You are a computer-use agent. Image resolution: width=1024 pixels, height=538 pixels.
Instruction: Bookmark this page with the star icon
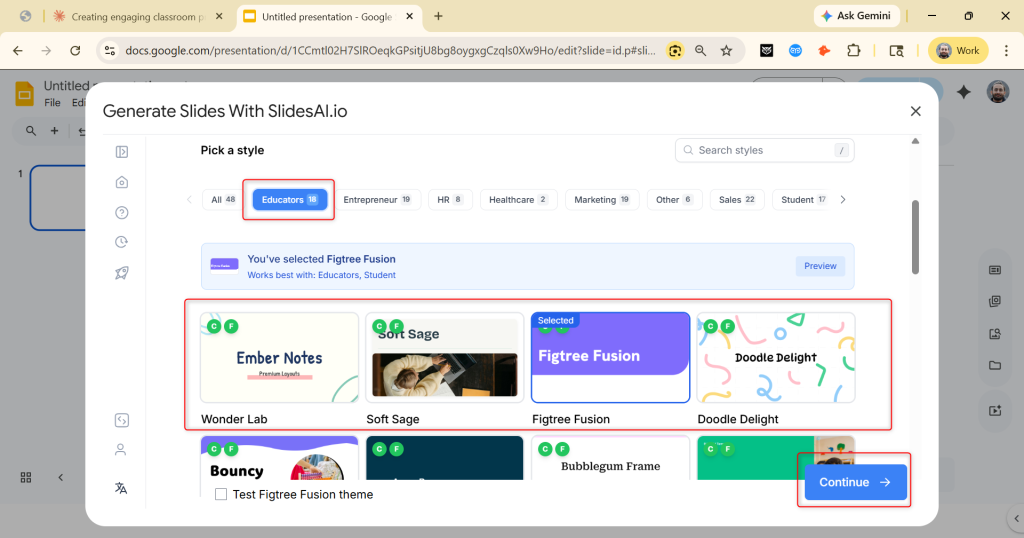[727, 50]
